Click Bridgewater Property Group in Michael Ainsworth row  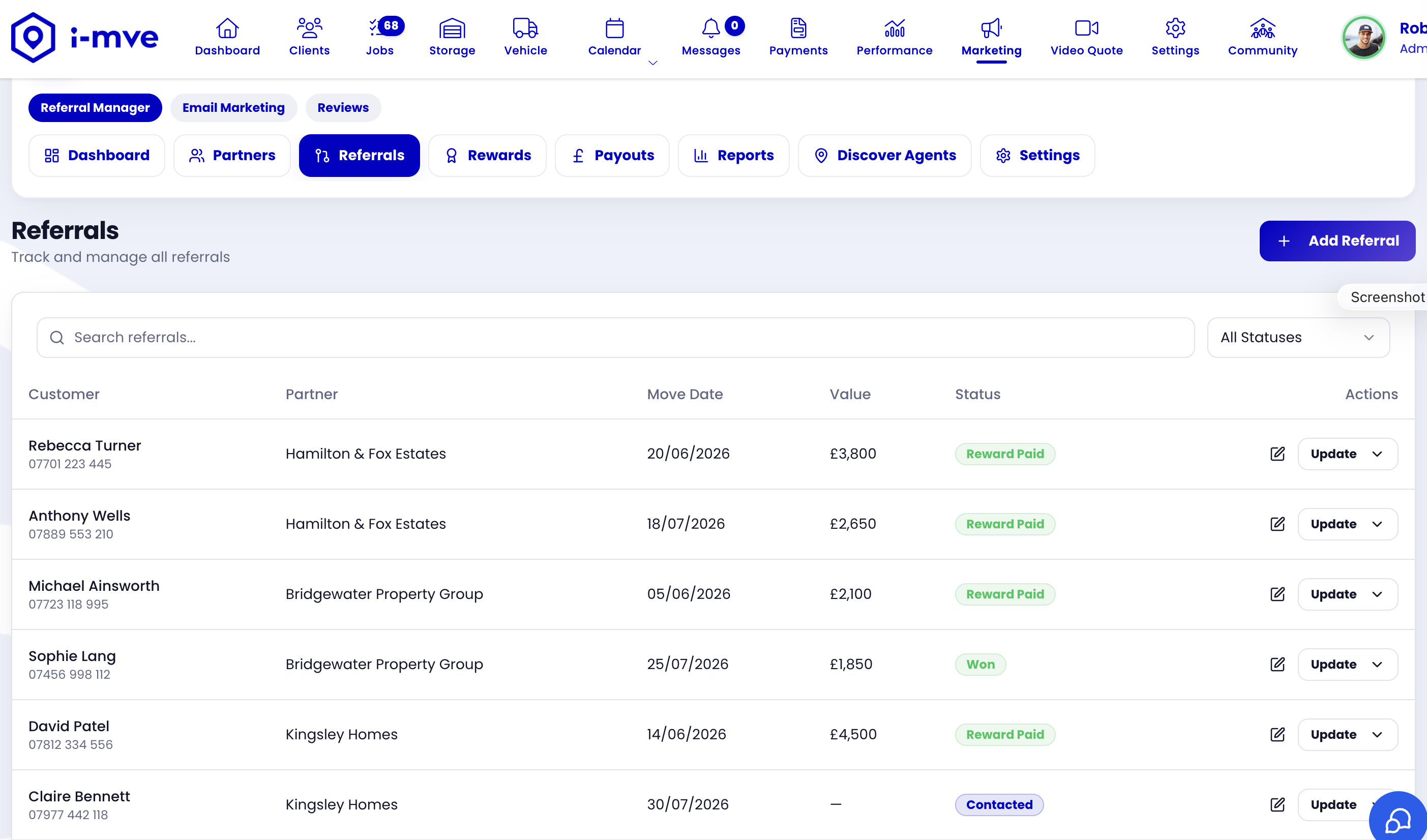tap(384, 594)
